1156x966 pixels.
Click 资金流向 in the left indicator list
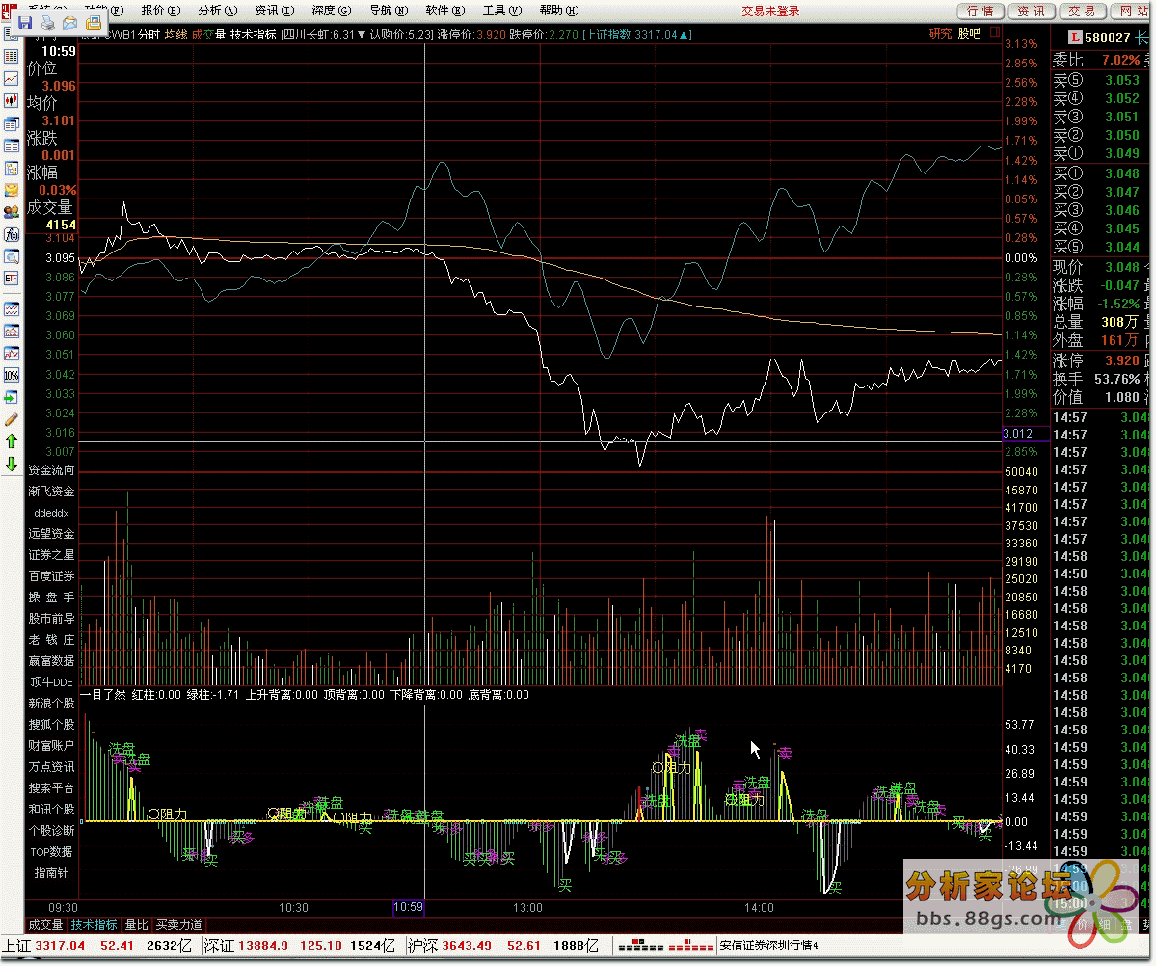(x=52, y=470)
